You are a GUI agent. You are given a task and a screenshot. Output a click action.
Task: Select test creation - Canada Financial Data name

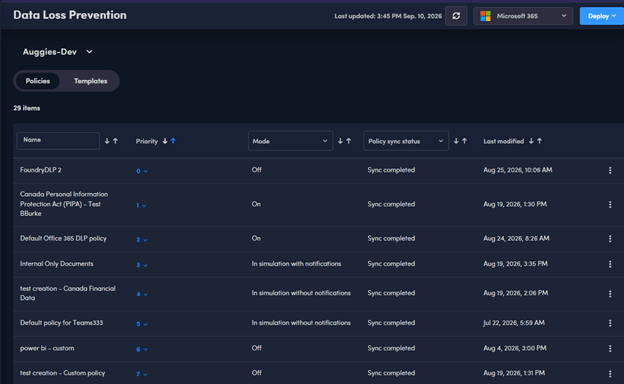[68, 293]
